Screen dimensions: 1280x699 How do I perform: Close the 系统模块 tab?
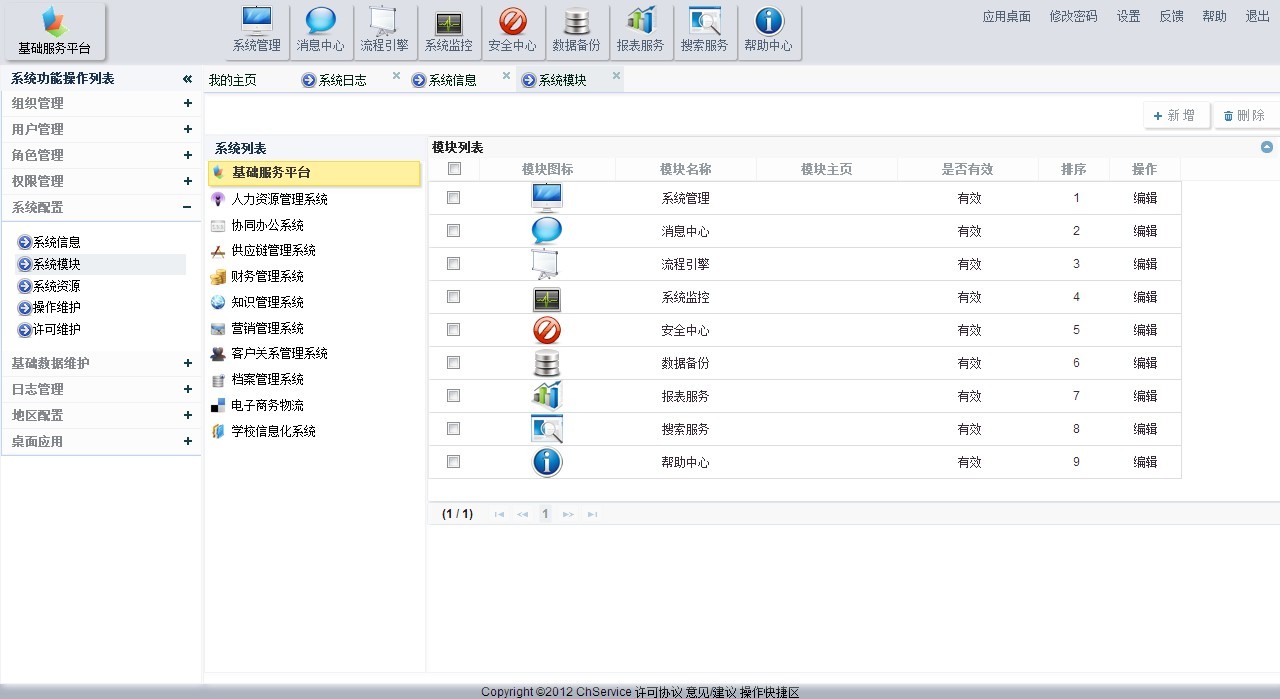coord(616,76)
